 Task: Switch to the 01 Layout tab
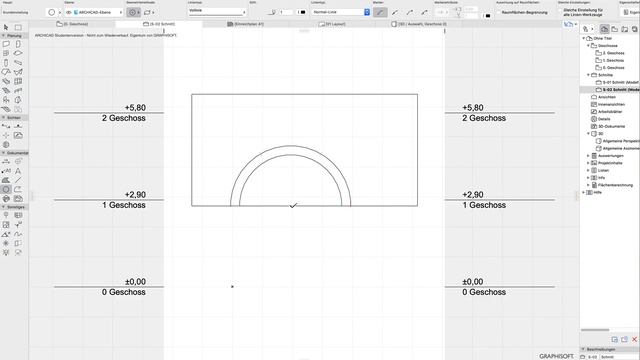coord(332,24)
